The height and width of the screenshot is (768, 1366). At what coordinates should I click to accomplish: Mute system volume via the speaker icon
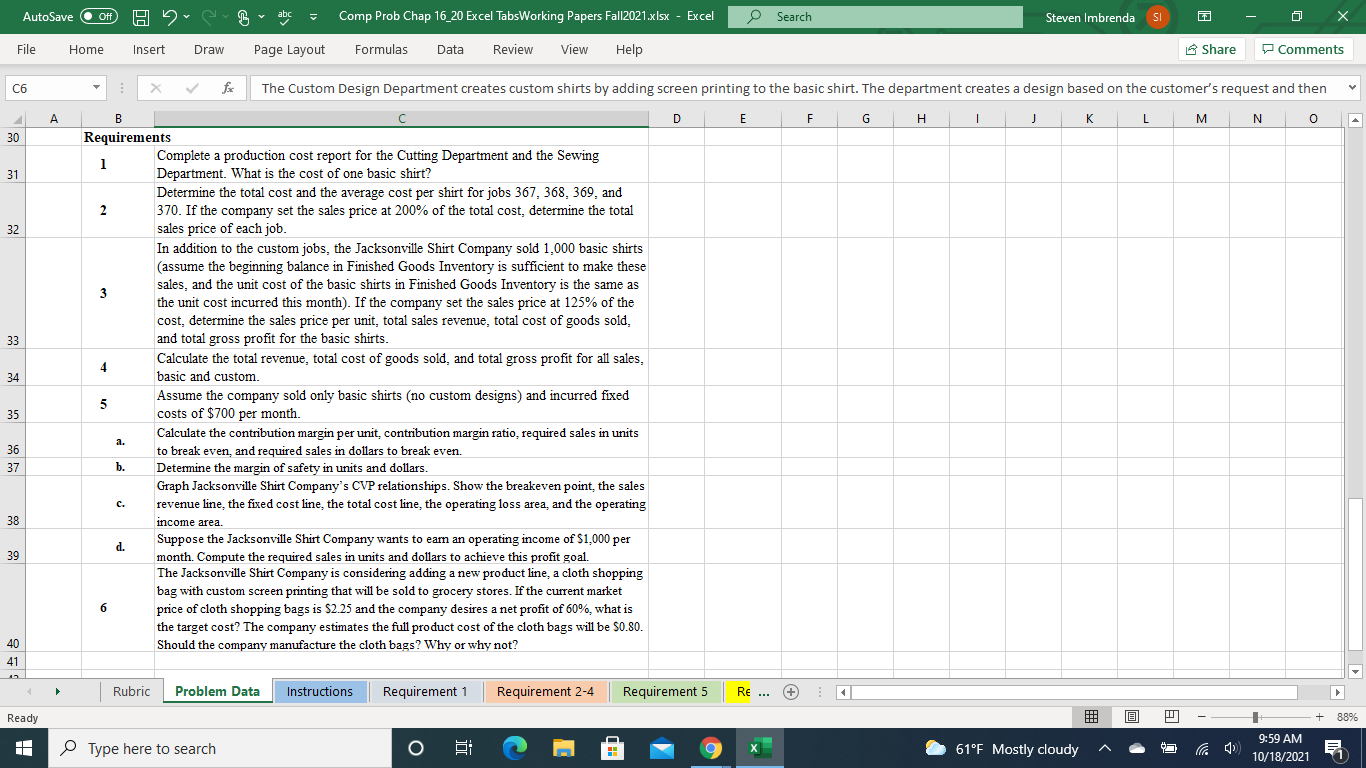[x=1230, y=747]
